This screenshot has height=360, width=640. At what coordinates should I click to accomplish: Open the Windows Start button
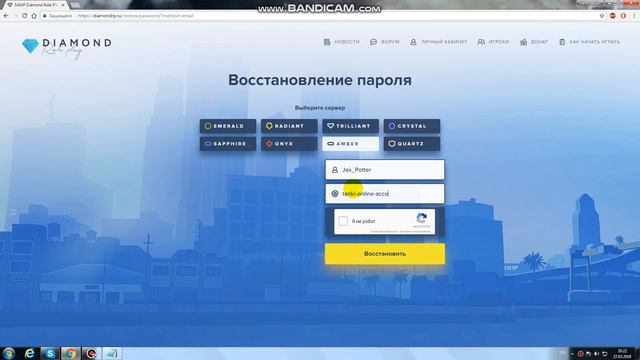[x=8, y=353]
